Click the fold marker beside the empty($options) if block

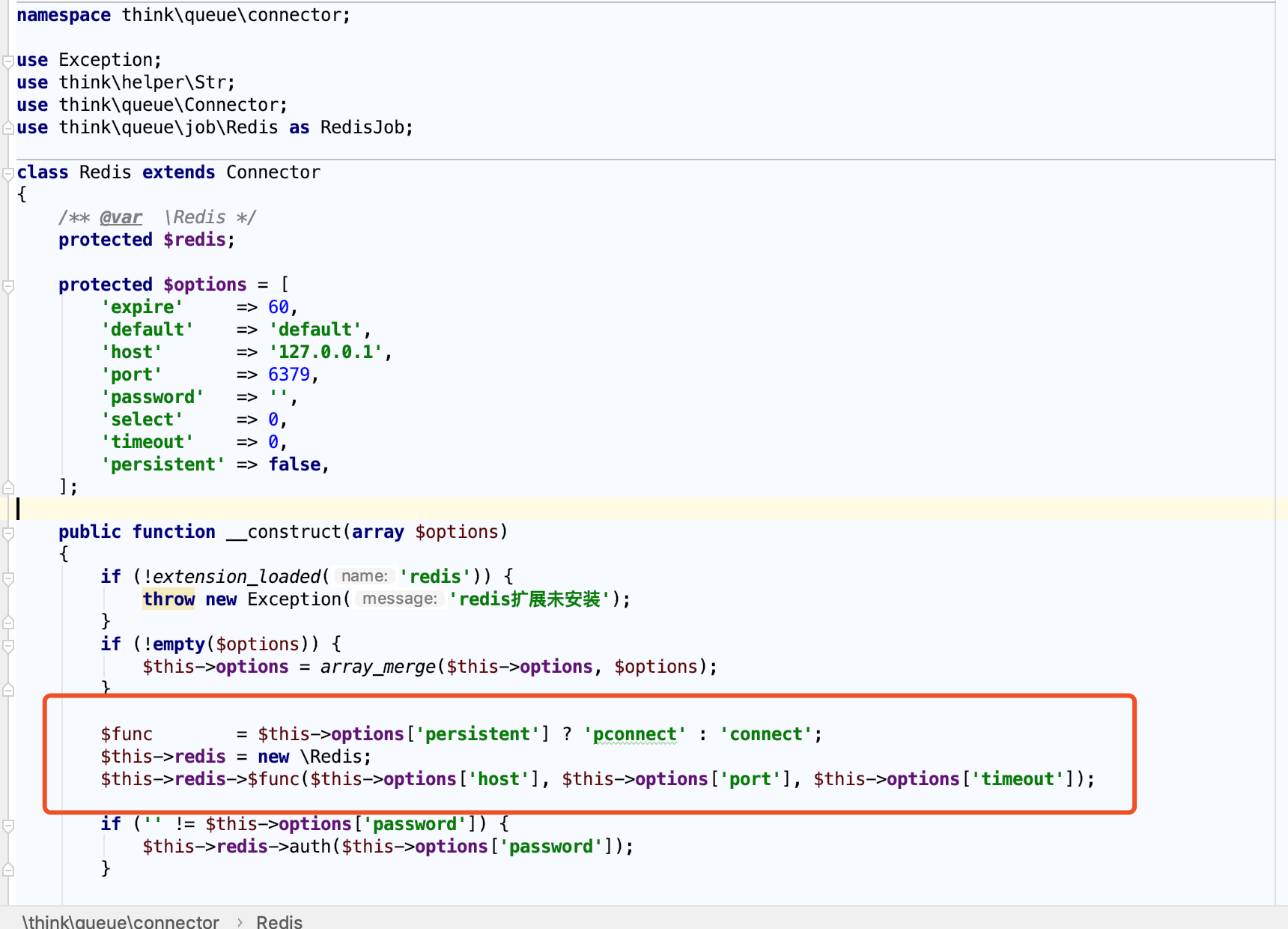coord(7,644)
